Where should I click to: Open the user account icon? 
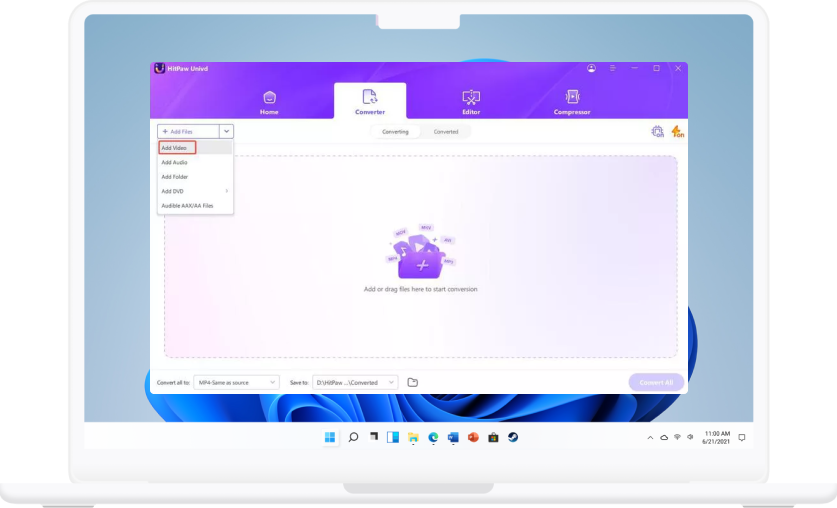pos(591,68)
